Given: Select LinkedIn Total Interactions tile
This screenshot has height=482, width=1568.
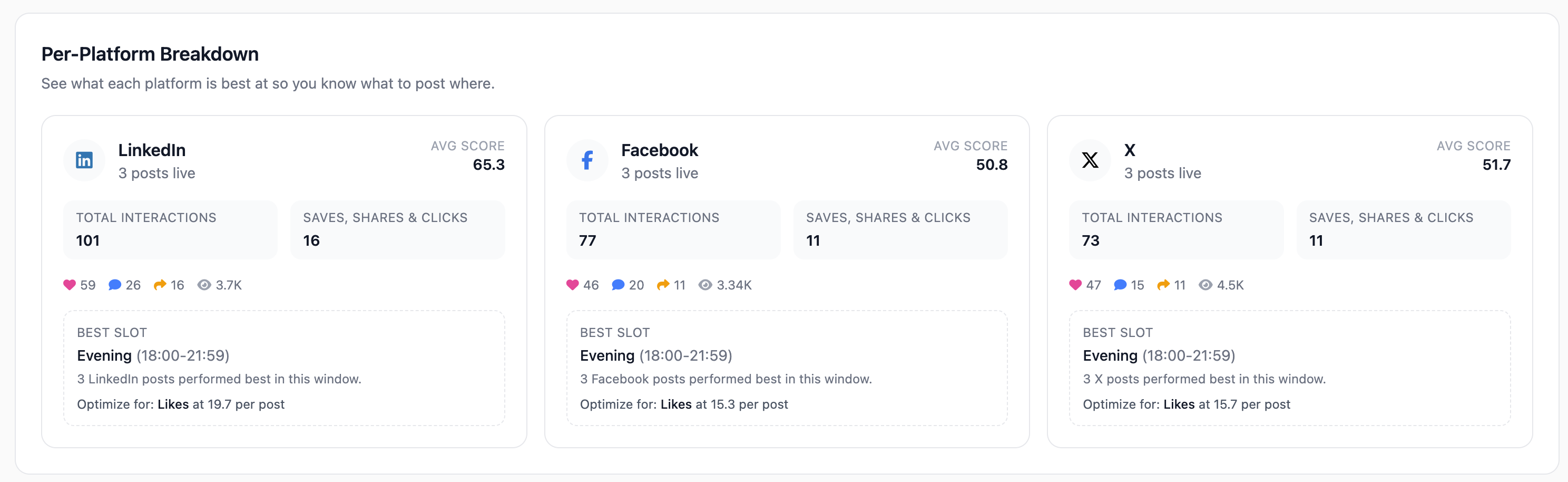Looking at the screenshot, I should click(x=170, y=230).
